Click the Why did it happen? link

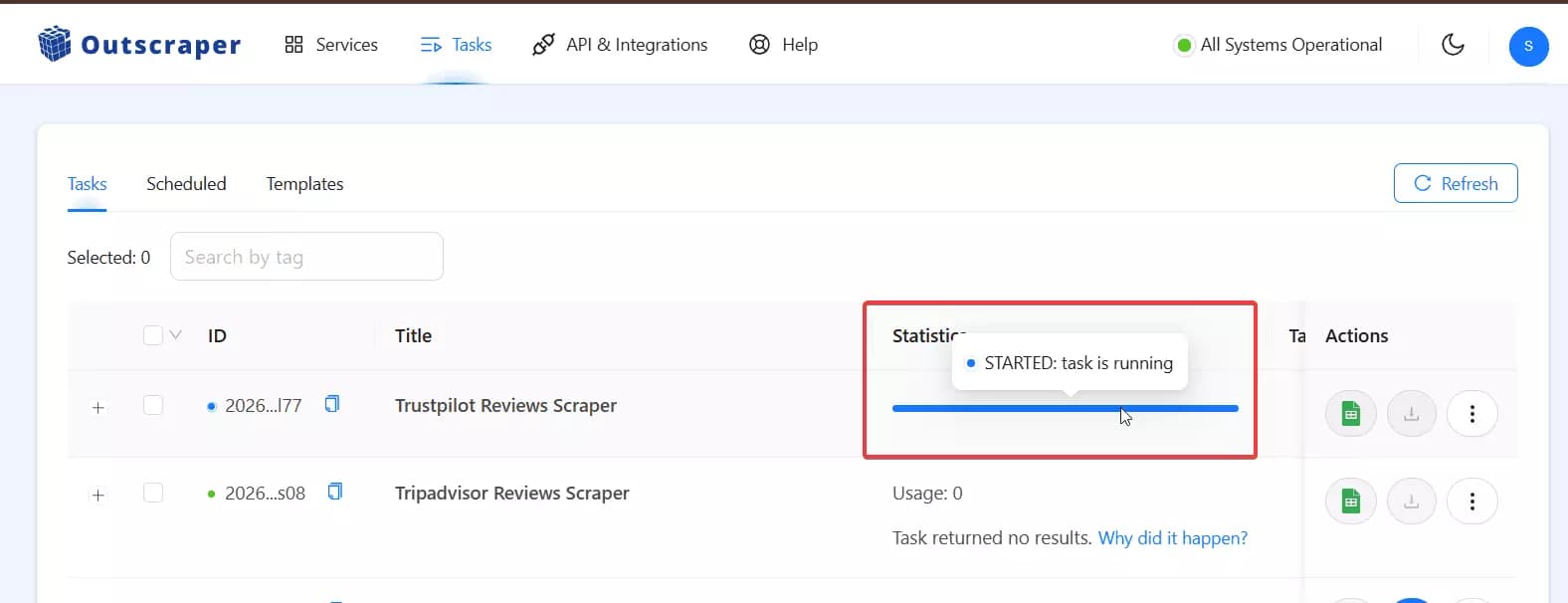coord(1172,538)
